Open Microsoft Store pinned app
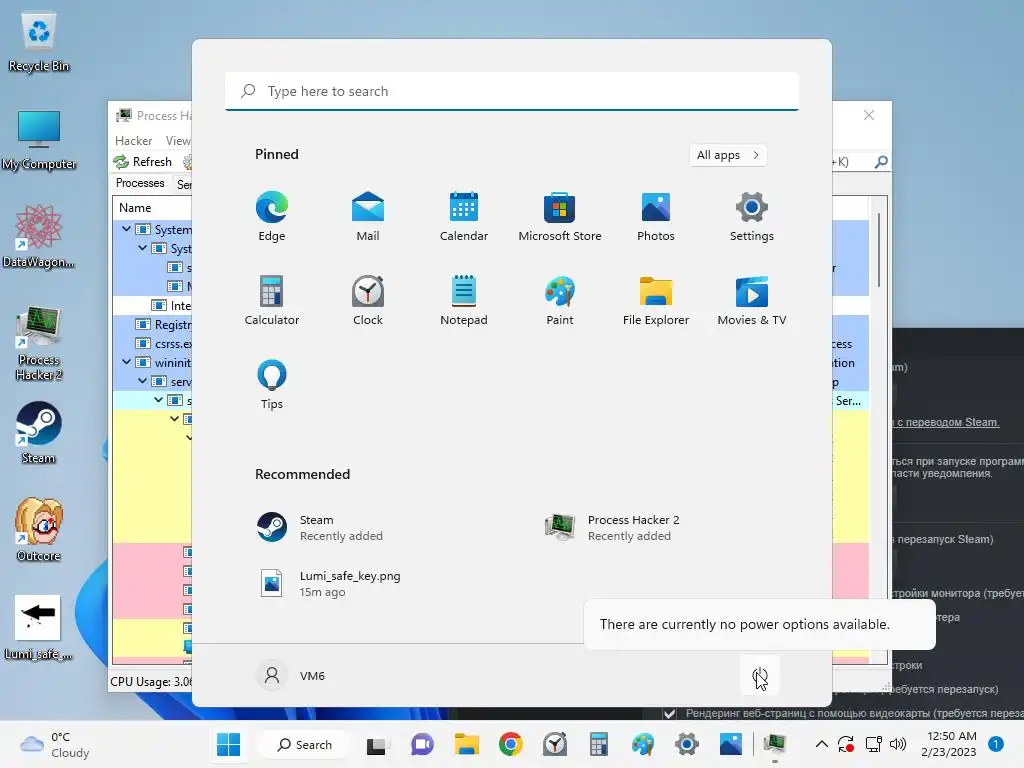The image size is (1024, 768). click(560, 217)
